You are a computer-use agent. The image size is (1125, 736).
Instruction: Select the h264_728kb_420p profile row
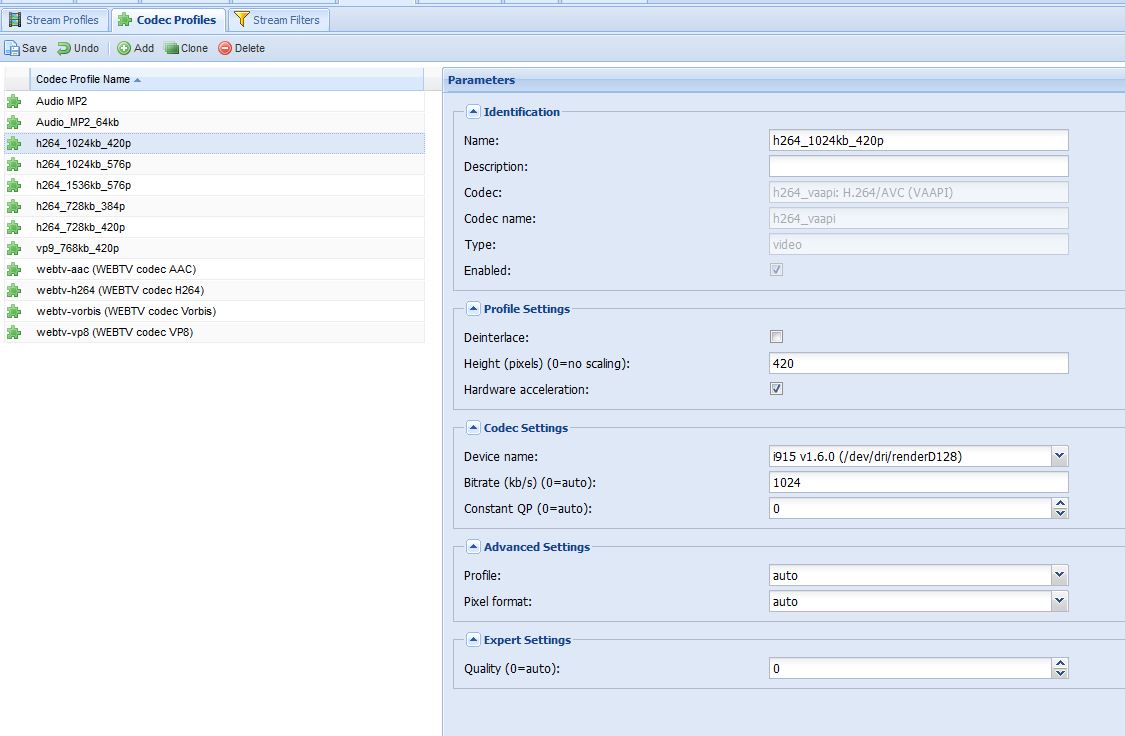[215, 227]
